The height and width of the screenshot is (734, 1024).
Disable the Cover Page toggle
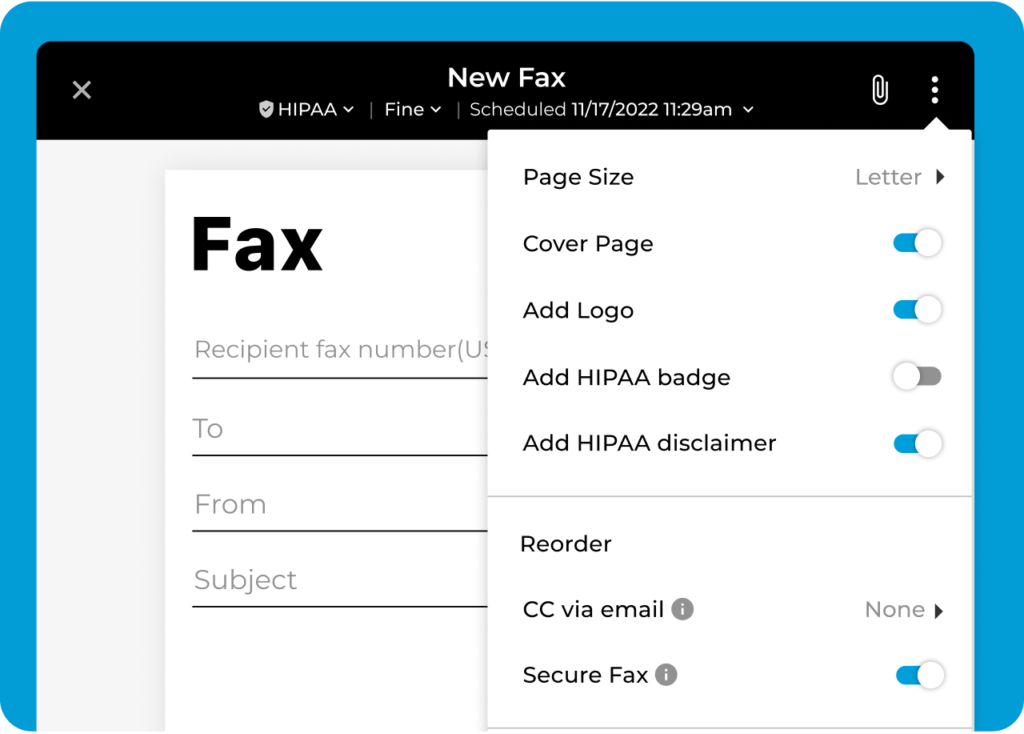917,243
